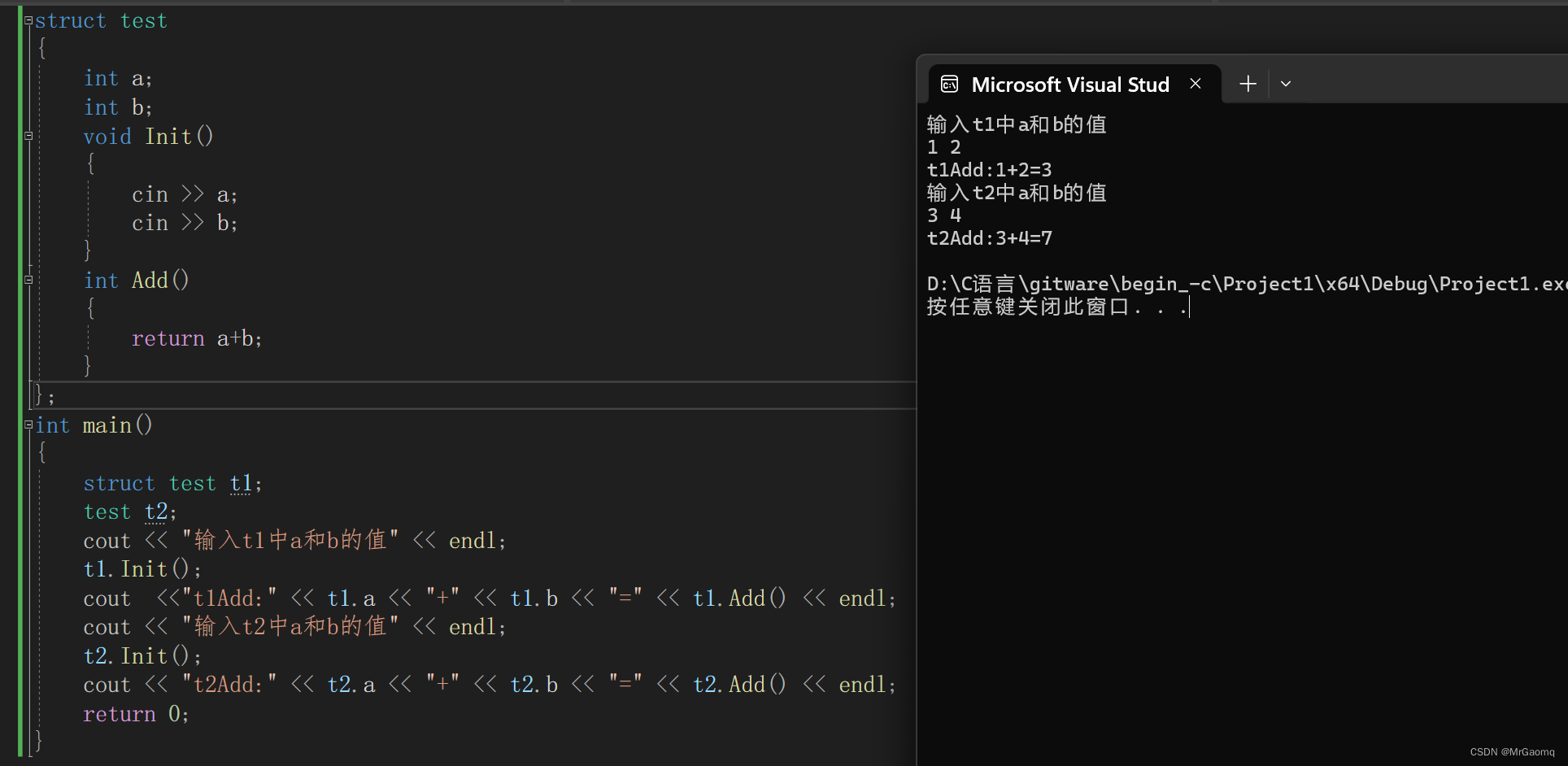This screenshot has width=1568, height=766.
Task: Click the console icon in terminal tab
Action: tap(949, 84)
